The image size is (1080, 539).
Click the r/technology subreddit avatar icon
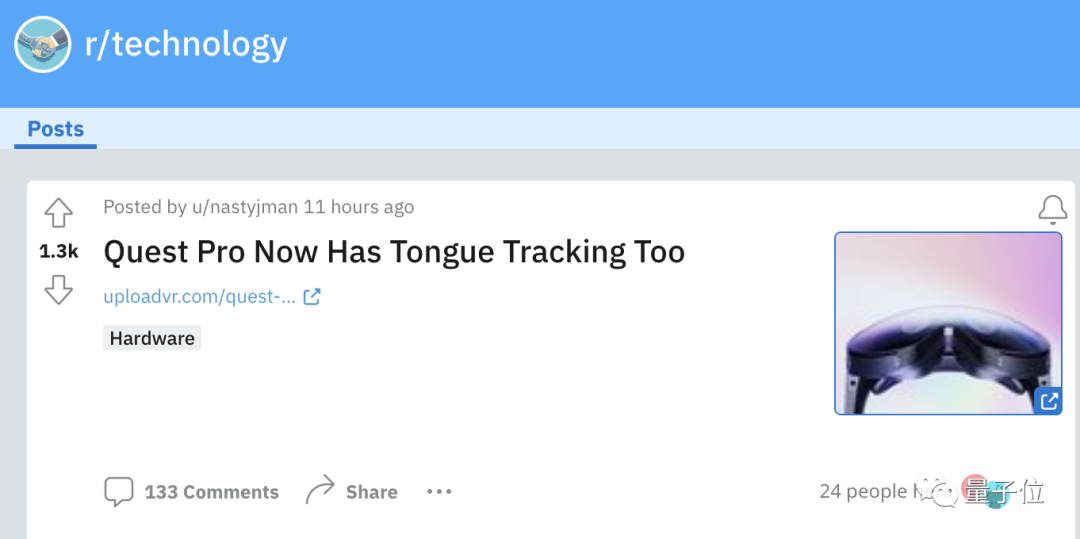43,44
